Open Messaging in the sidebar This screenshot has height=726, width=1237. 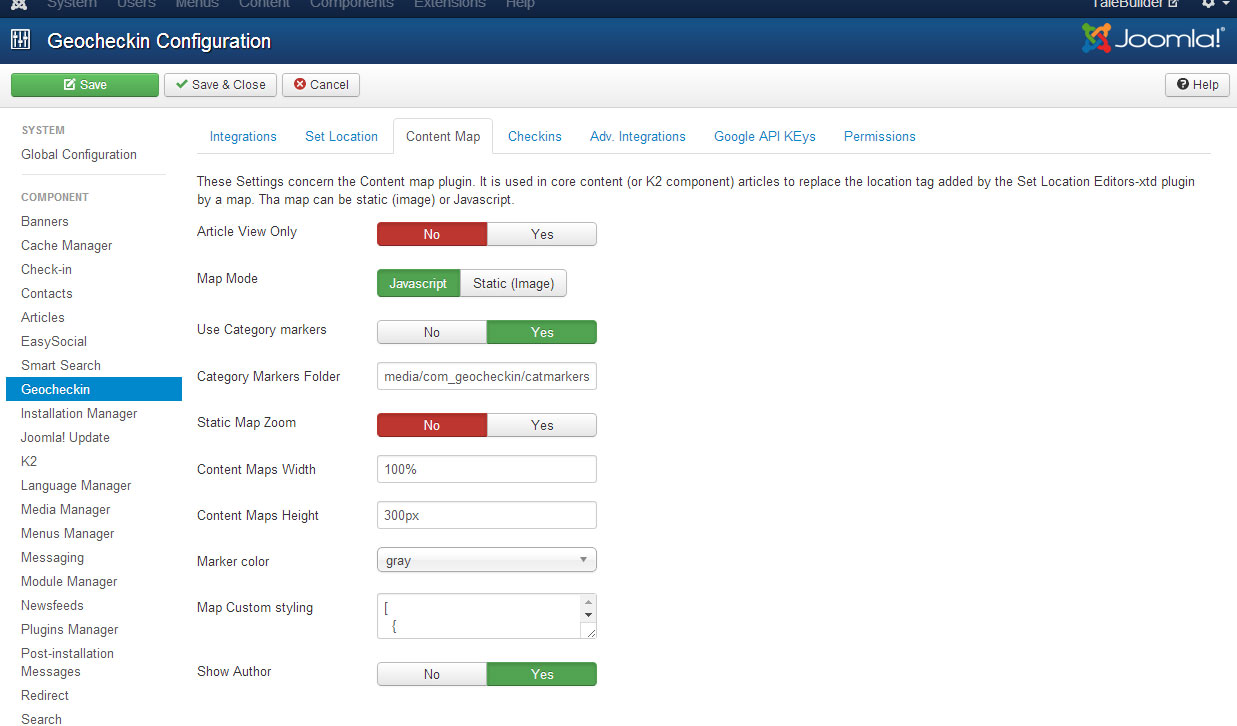coord(52,558)
